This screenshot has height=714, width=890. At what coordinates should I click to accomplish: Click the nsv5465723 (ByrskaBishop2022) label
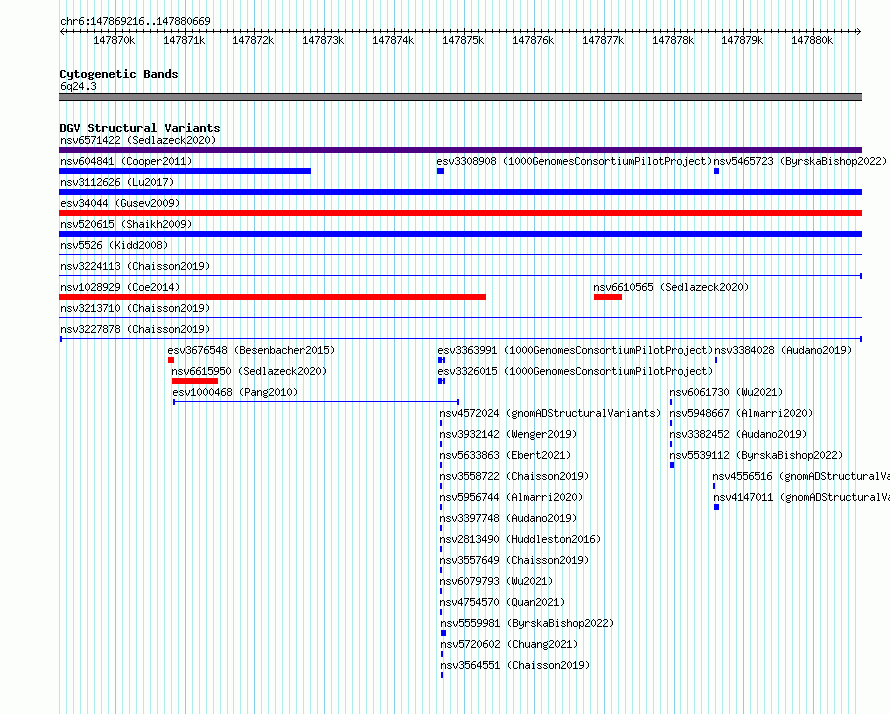800,161
